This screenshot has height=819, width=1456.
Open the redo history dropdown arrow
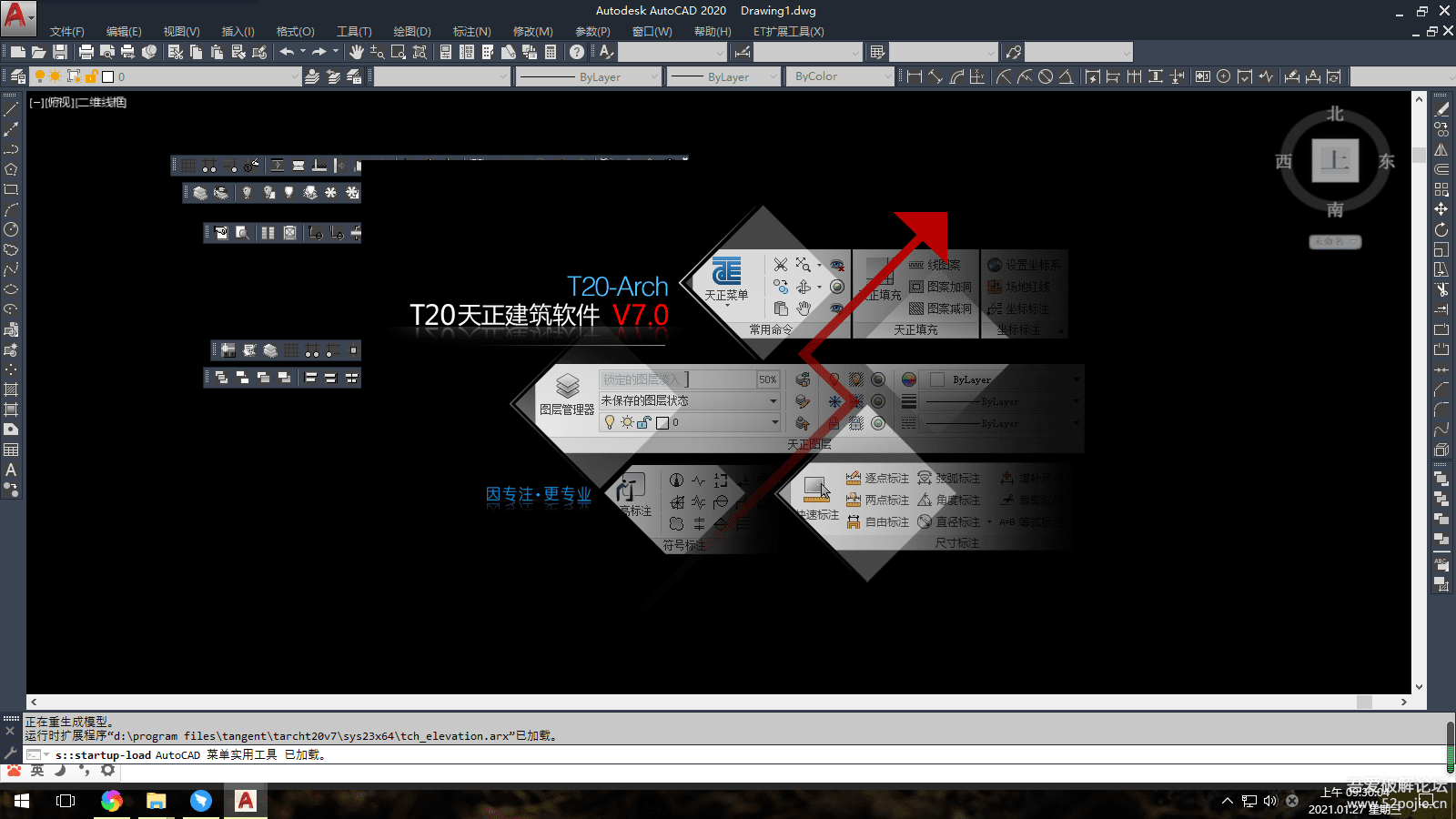coord(336,52)
